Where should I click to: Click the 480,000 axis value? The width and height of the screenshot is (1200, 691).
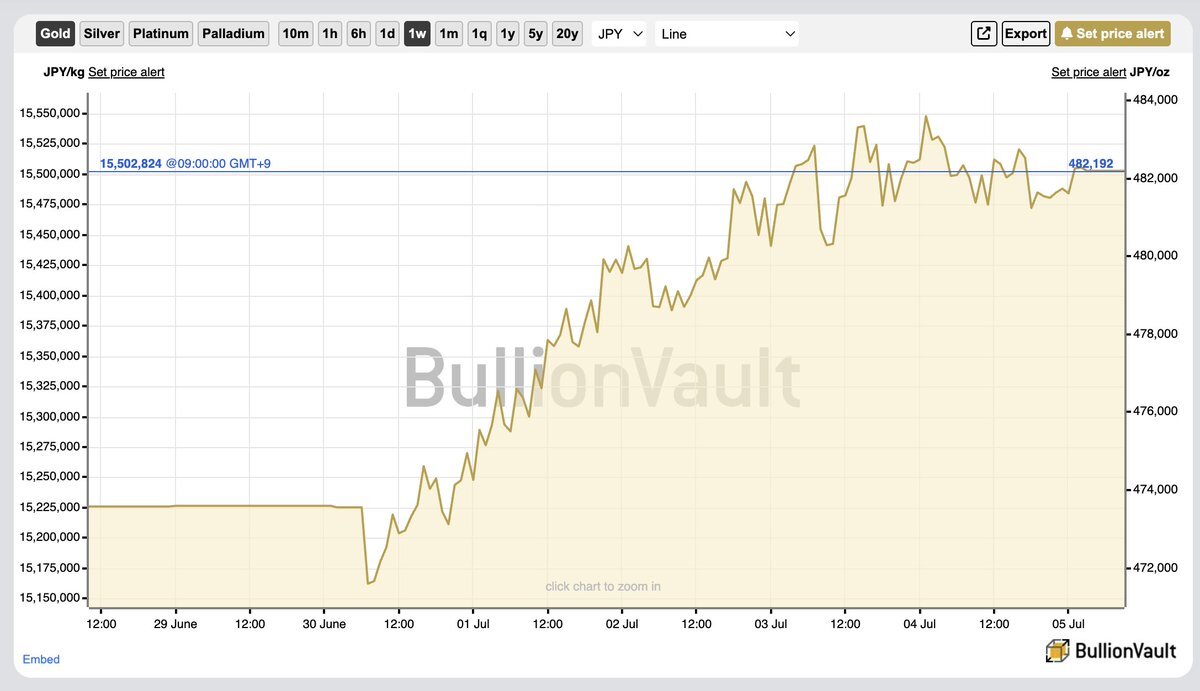point(1155,256)
